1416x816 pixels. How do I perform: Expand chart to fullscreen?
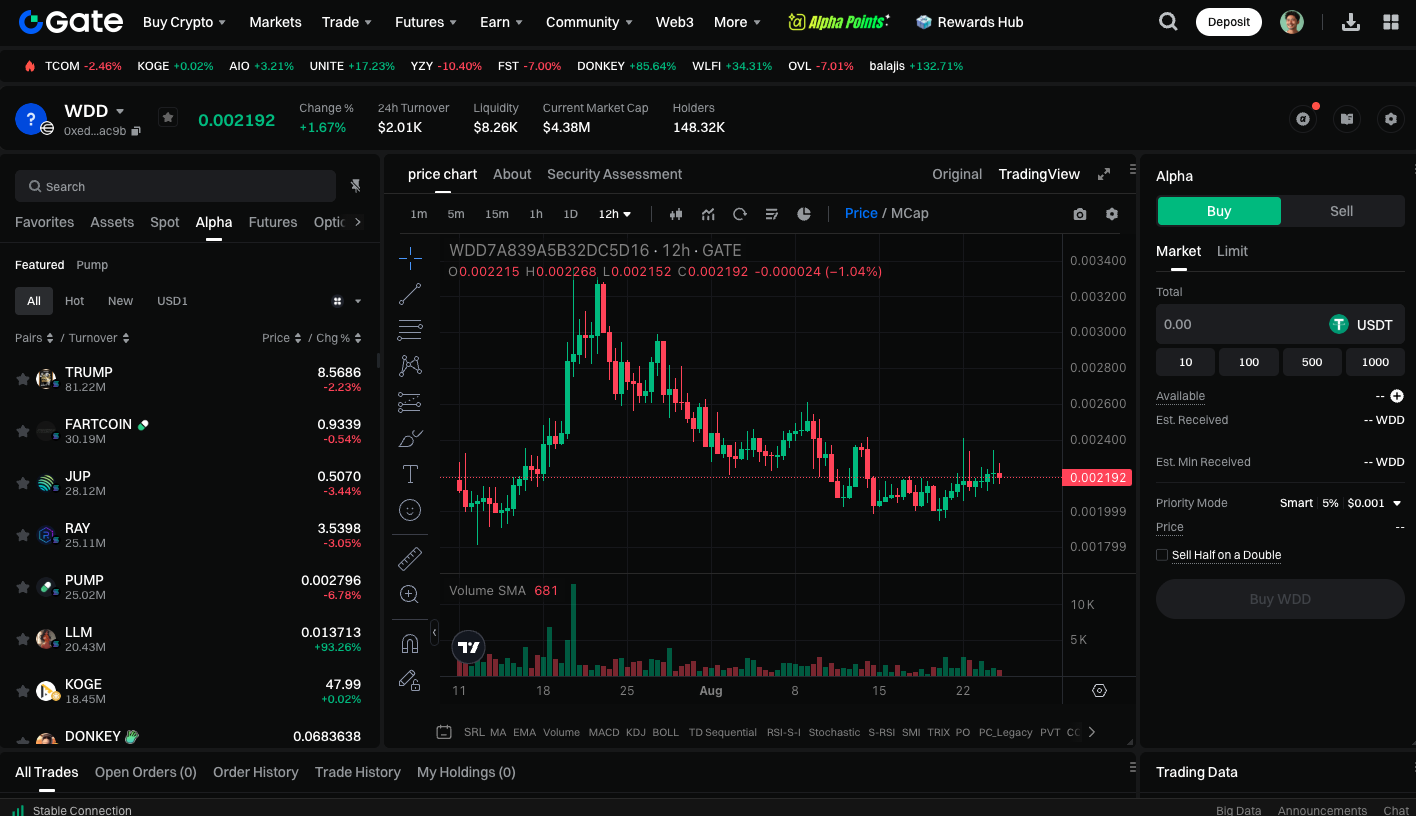tap(1104, 174)
